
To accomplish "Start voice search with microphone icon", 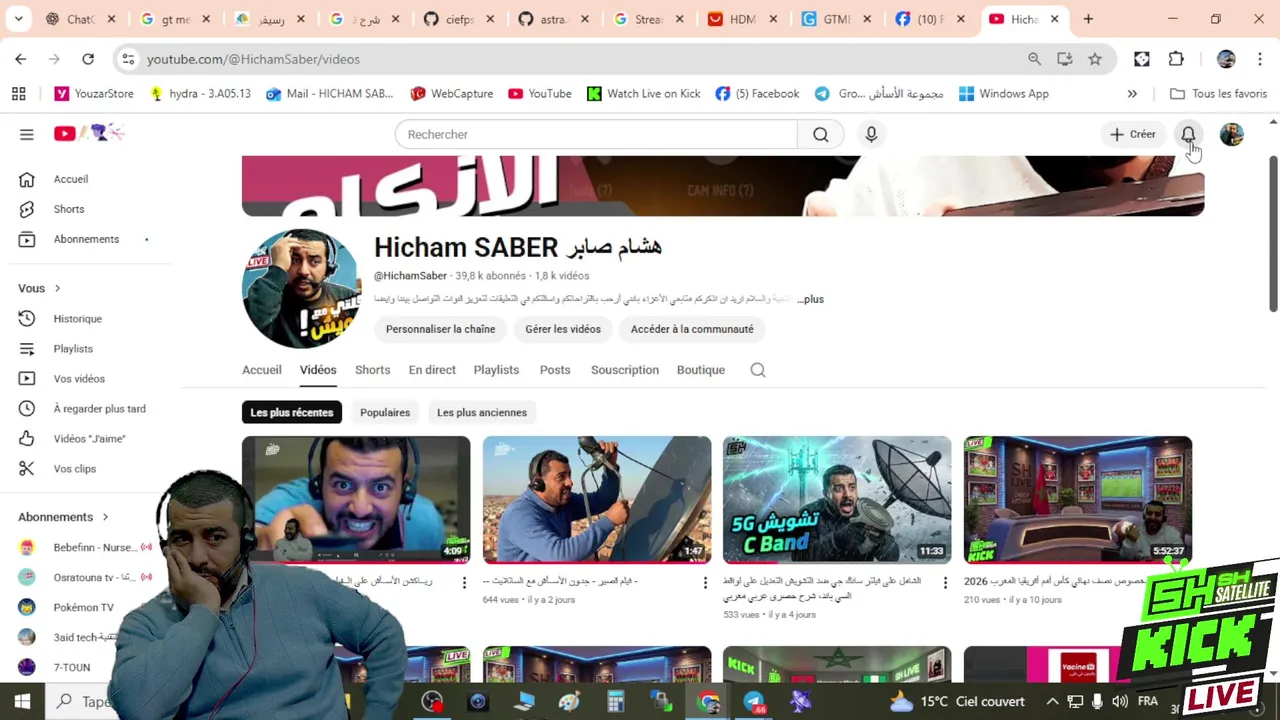I will coord(871,134).
